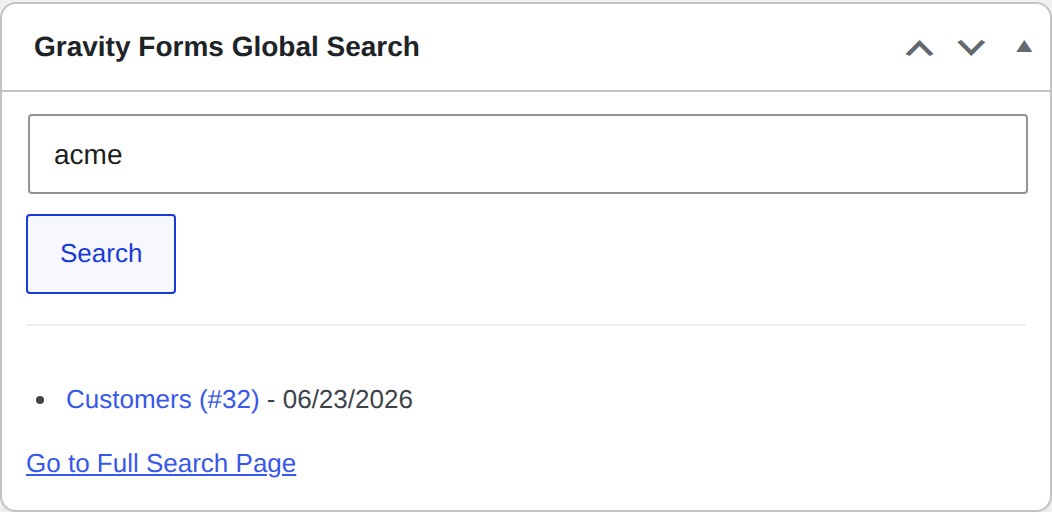
Task: Select the 06/23/2026 date text
Action: click(348, 399)
